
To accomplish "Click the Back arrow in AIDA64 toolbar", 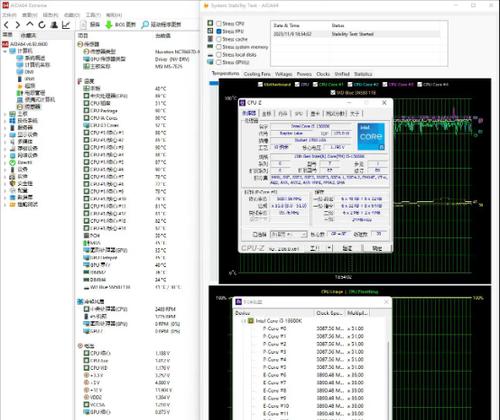I will coord(6,25).
